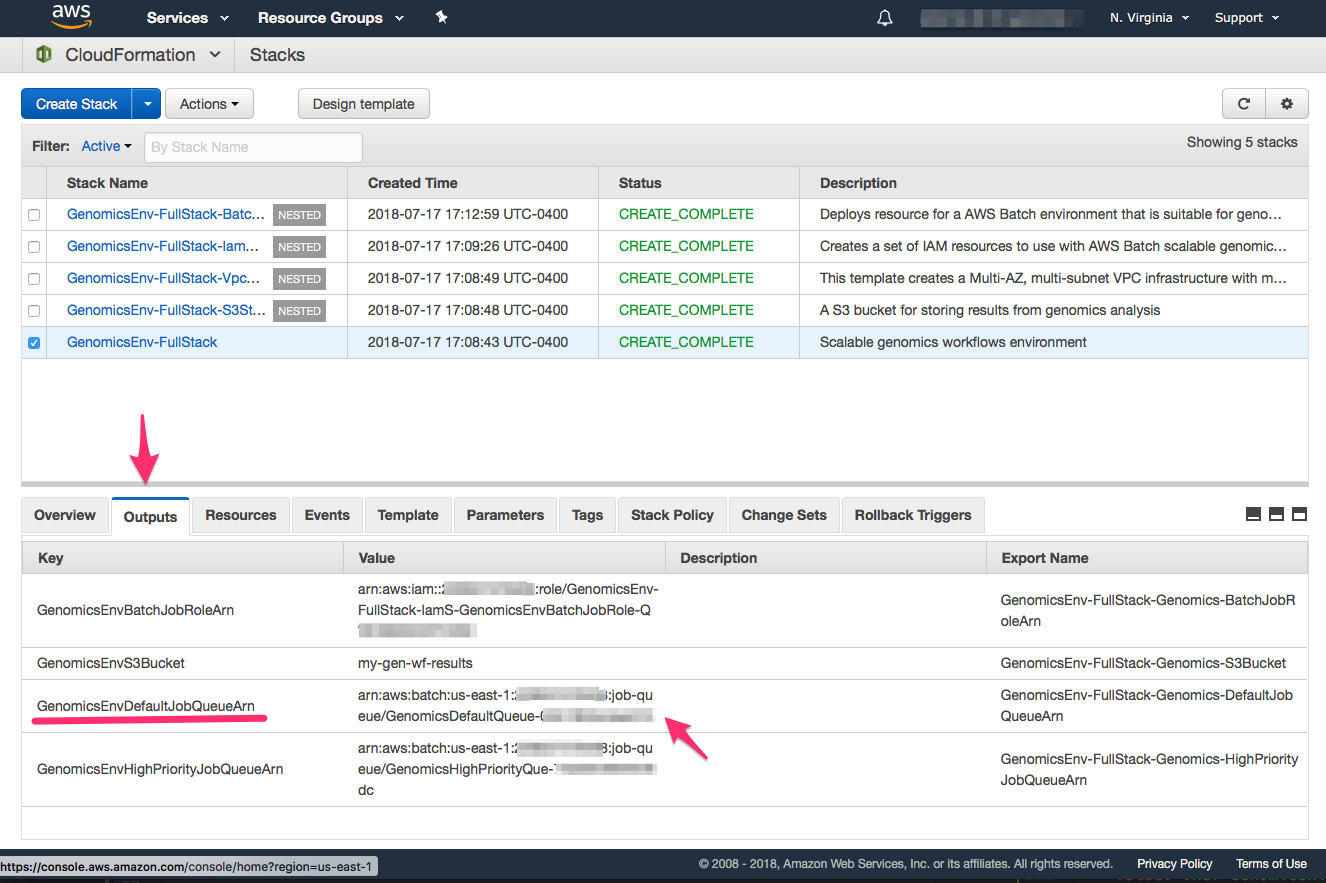Tick the GenomicsEnv-FullStack-Vpc... stack checkbox
1326x883 pixels.
pos(35,279)
